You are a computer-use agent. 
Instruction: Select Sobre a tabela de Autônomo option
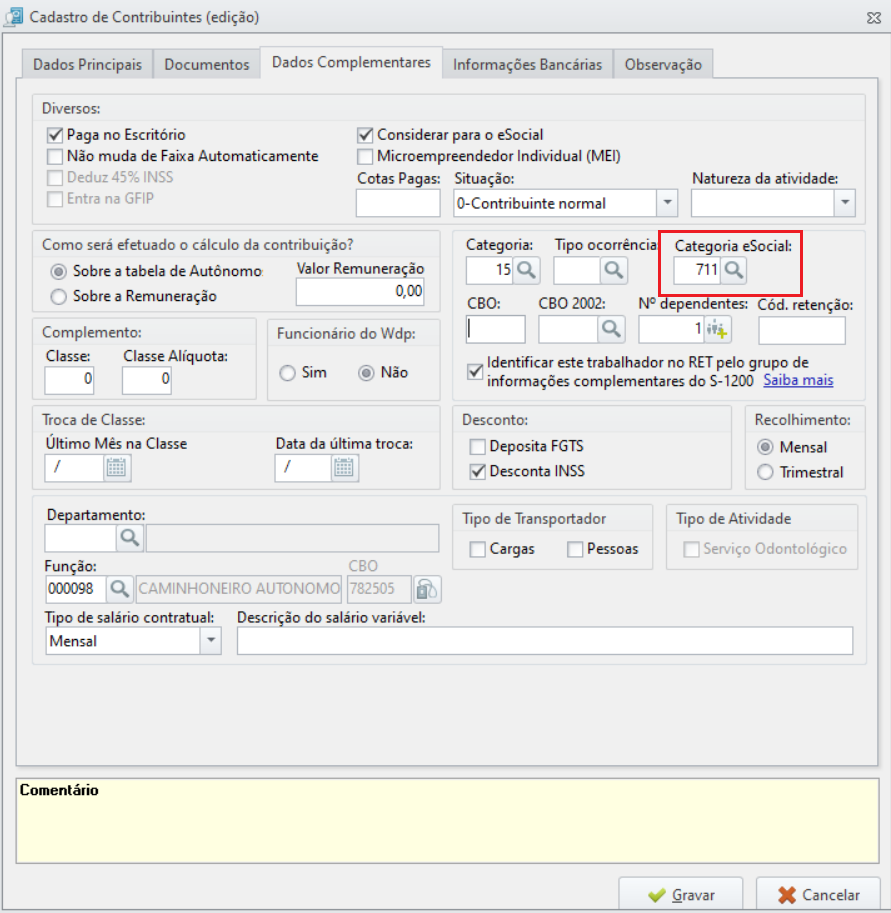pos(58,271)
